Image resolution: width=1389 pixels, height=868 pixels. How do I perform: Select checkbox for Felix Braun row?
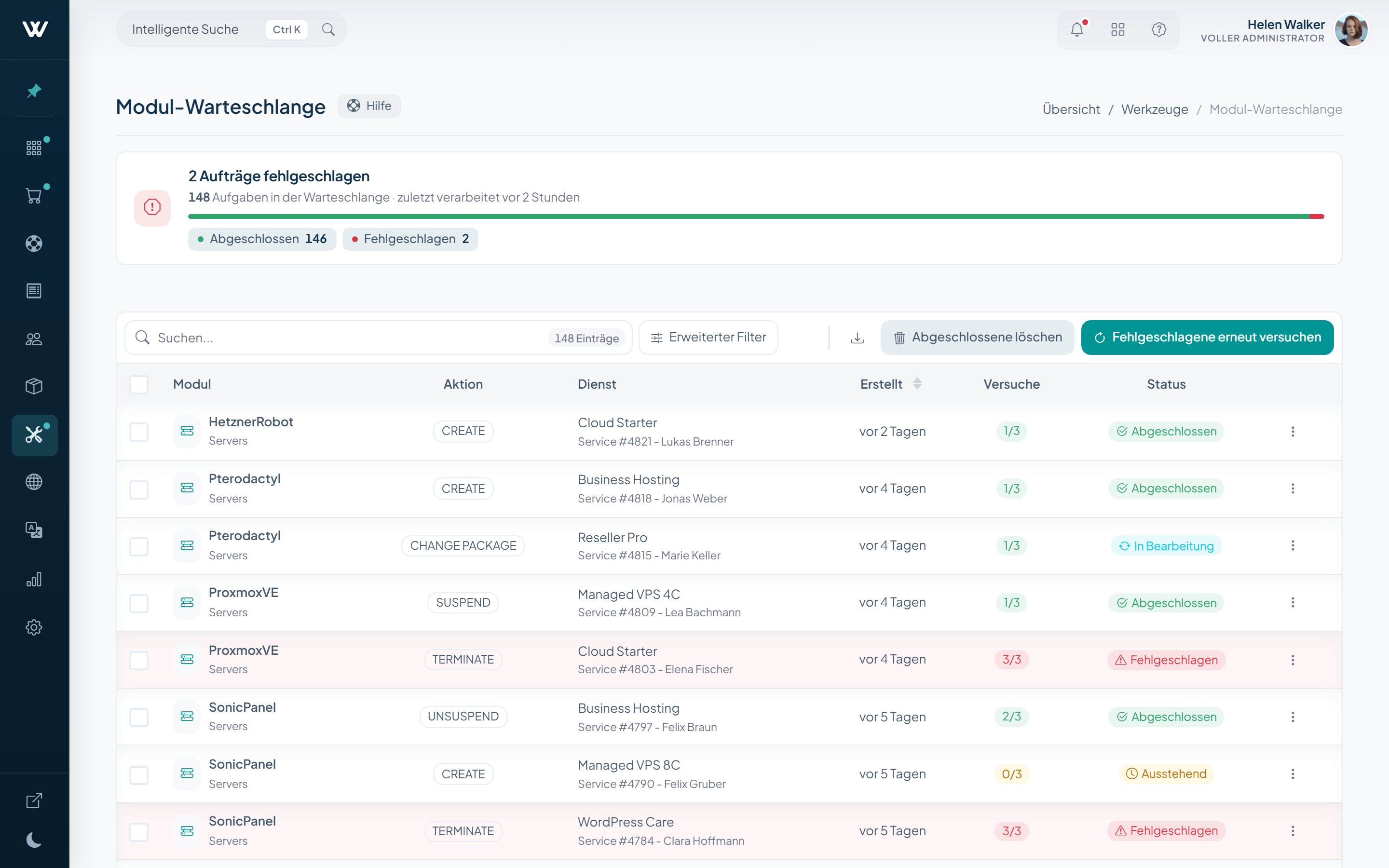139,717
